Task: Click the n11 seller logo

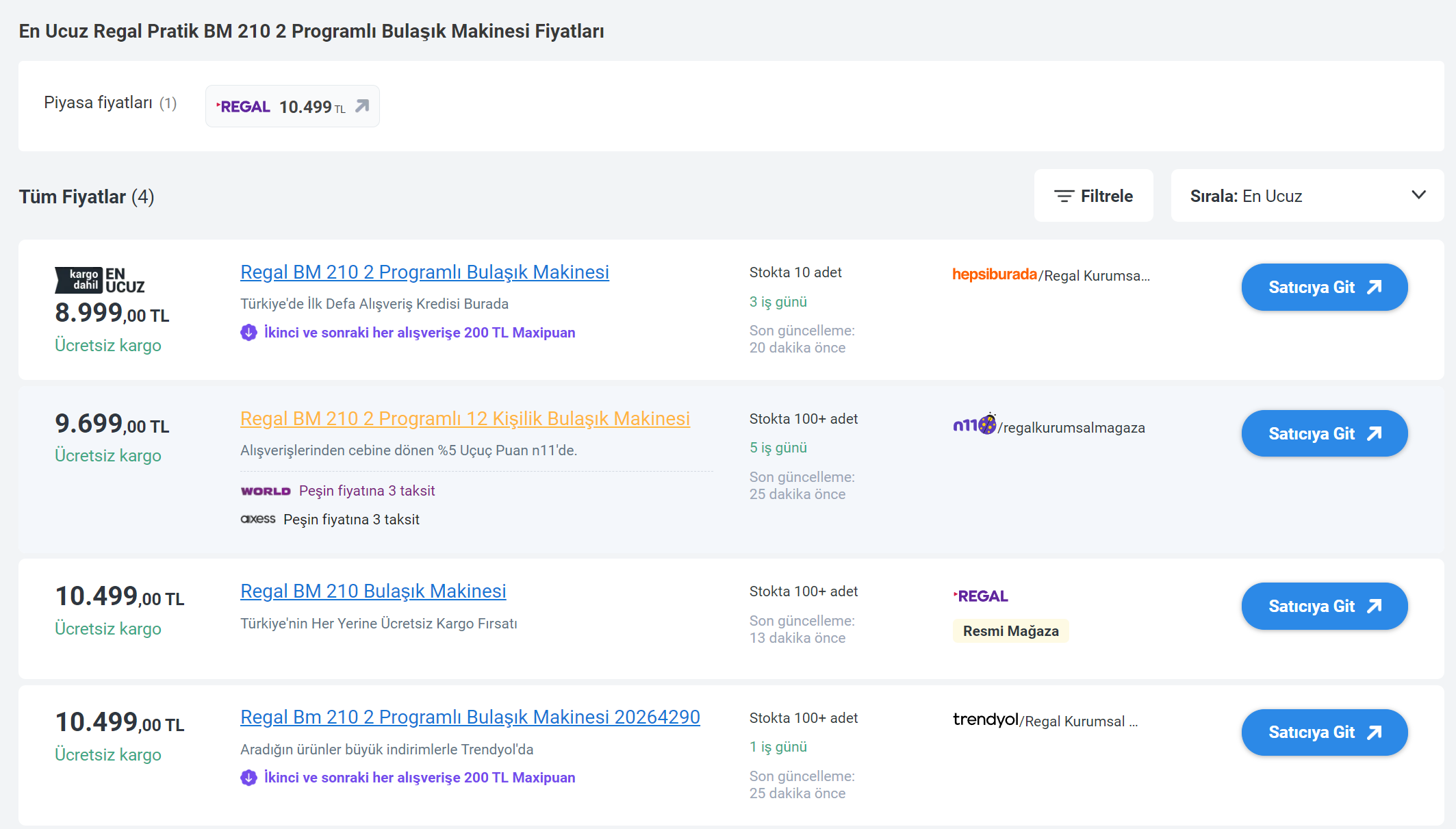Action: pos(974,425)
